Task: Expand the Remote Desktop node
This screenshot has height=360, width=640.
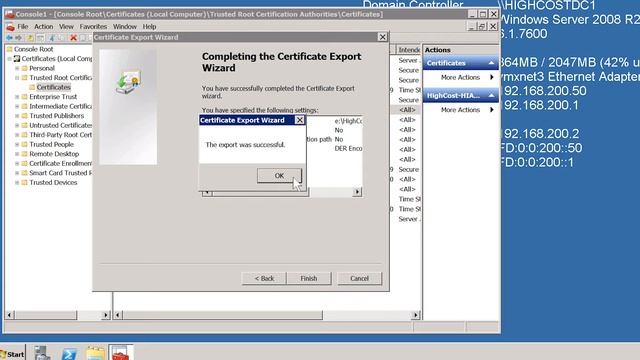Action: (x=17, y=154)
